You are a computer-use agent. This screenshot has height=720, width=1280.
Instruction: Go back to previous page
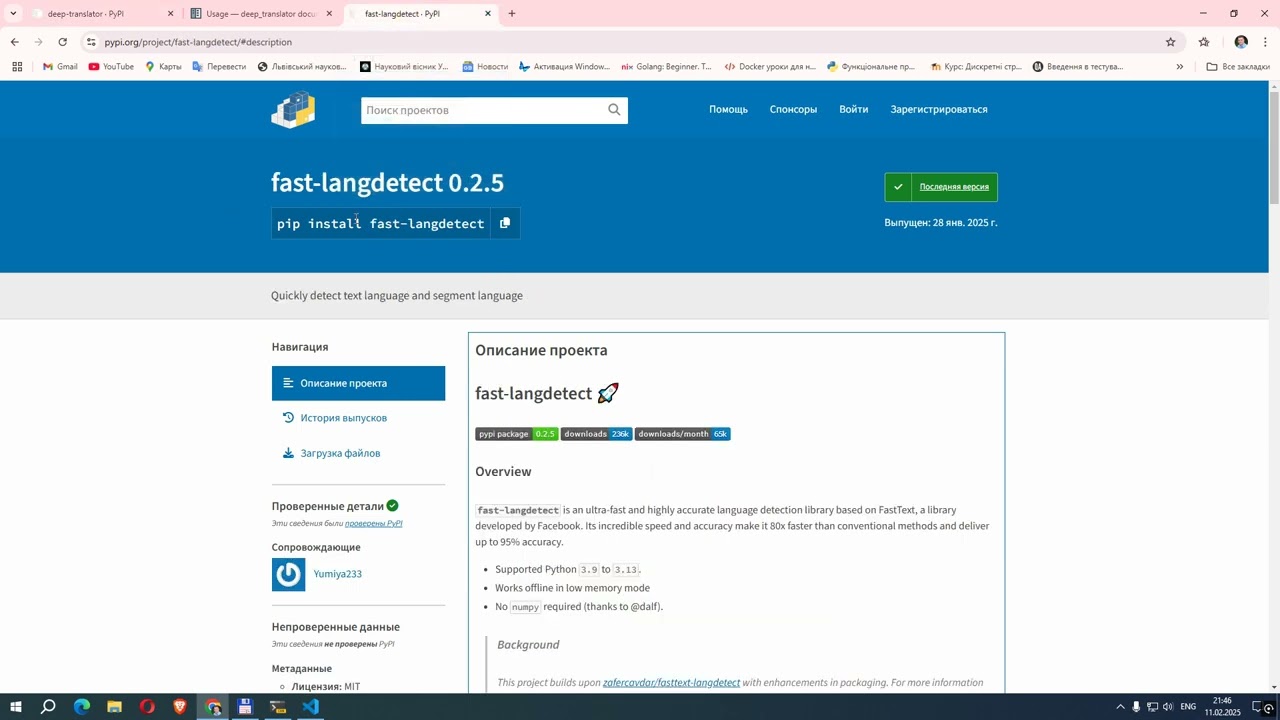[14, 42]
